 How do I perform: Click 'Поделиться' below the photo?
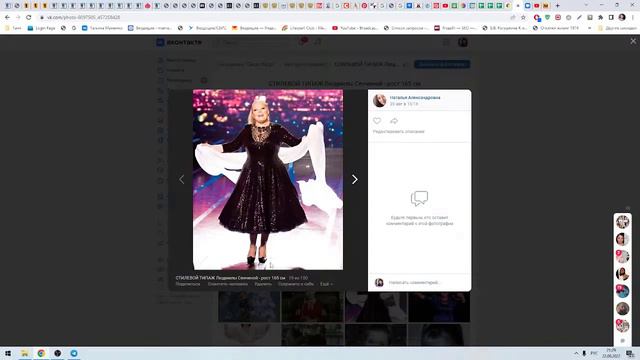188,284
